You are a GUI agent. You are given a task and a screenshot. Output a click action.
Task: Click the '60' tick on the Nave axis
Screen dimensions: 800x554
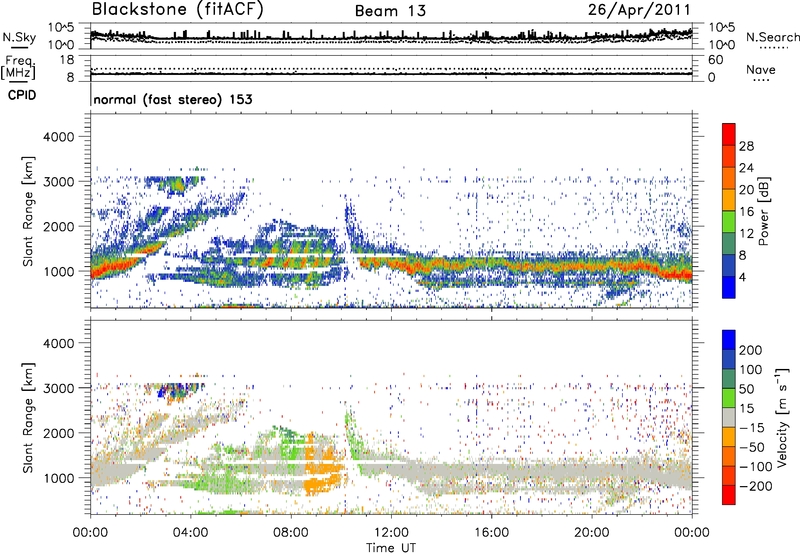pyautogui.click(x=716, y=60)
